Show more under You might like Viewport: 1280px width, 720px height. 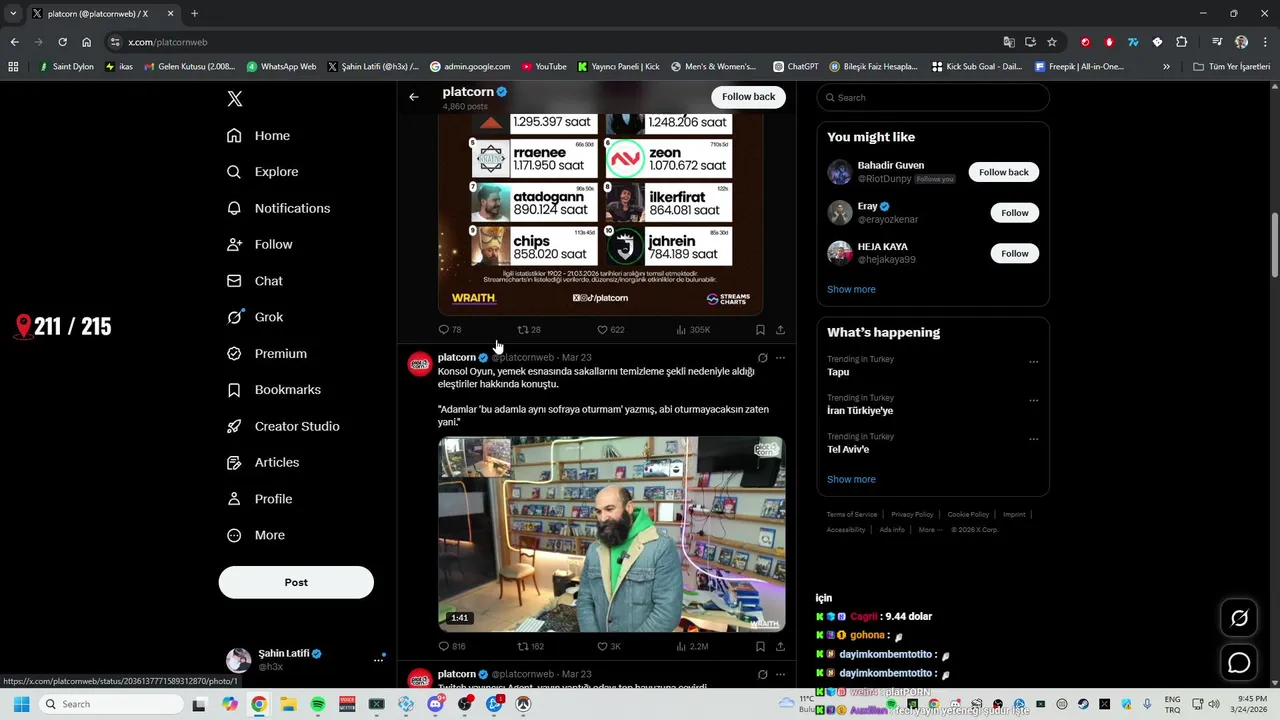(x=851, y=289)
